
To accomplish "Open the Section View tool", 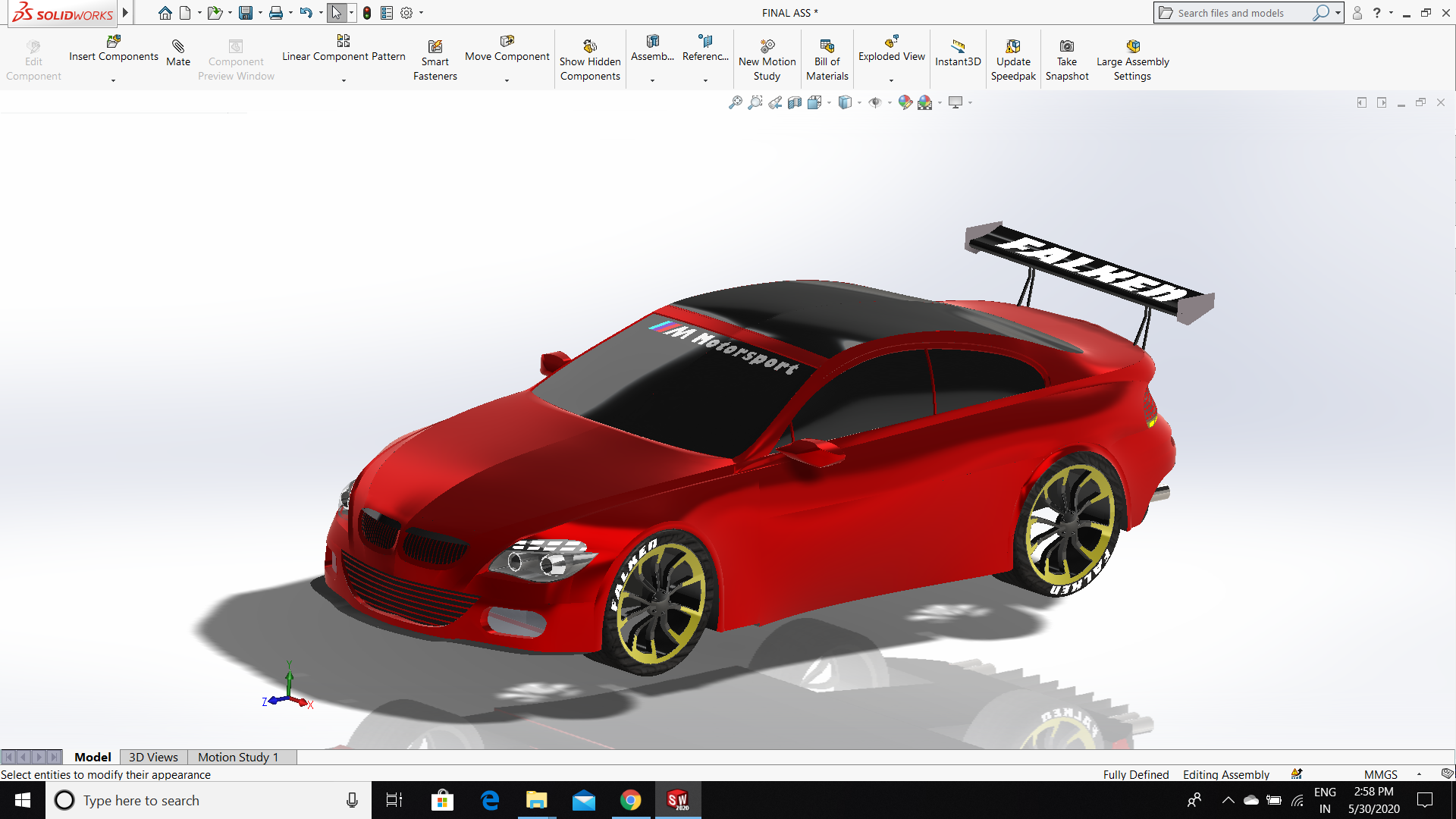I will click(794, 102).
